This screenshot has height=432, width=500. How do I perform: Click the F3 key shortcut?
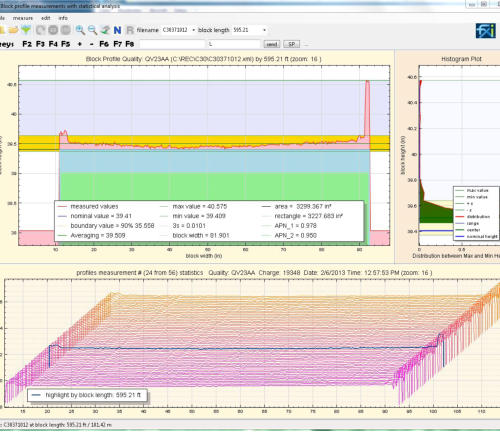pyautogui.click(x=40, y=44)
